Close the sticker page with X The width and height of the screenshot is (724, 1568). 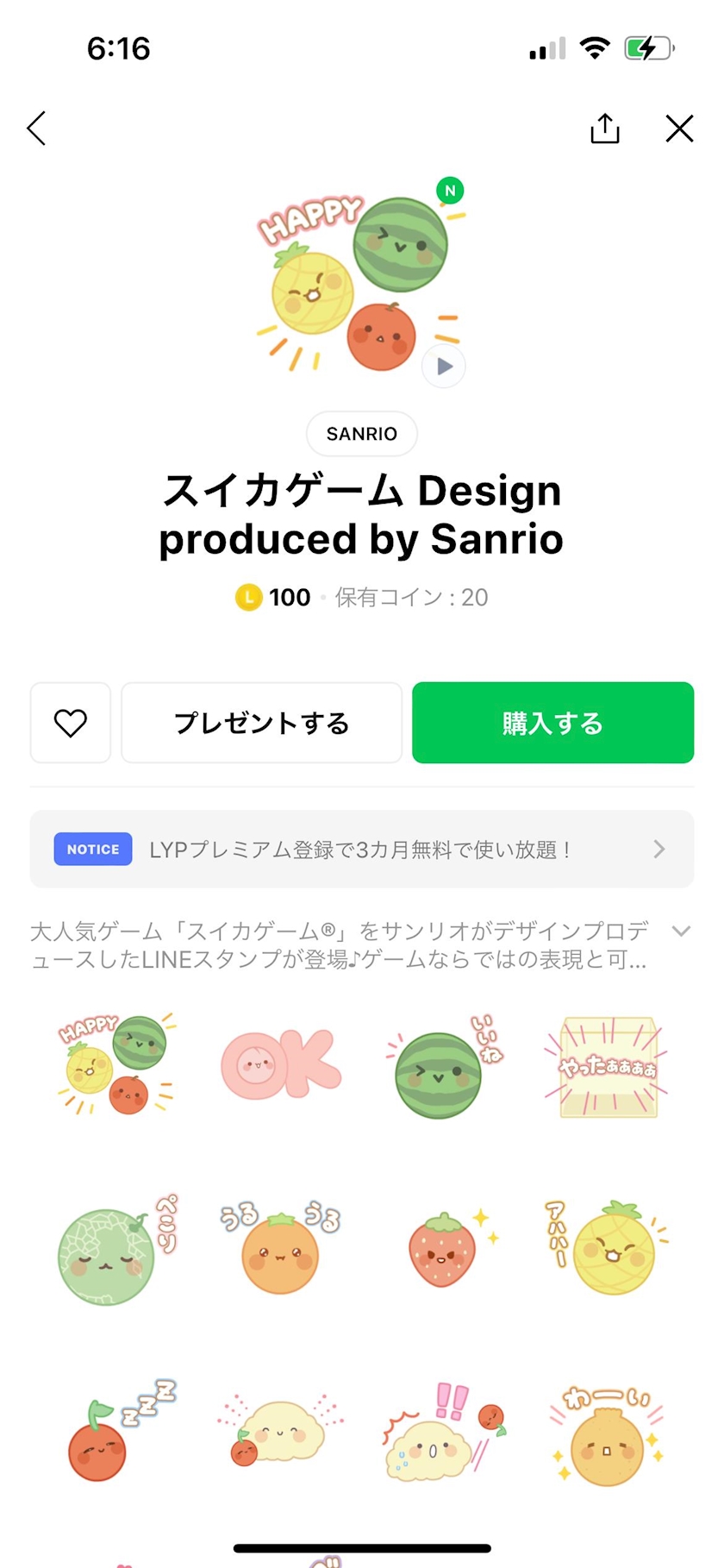coord(679,129)
